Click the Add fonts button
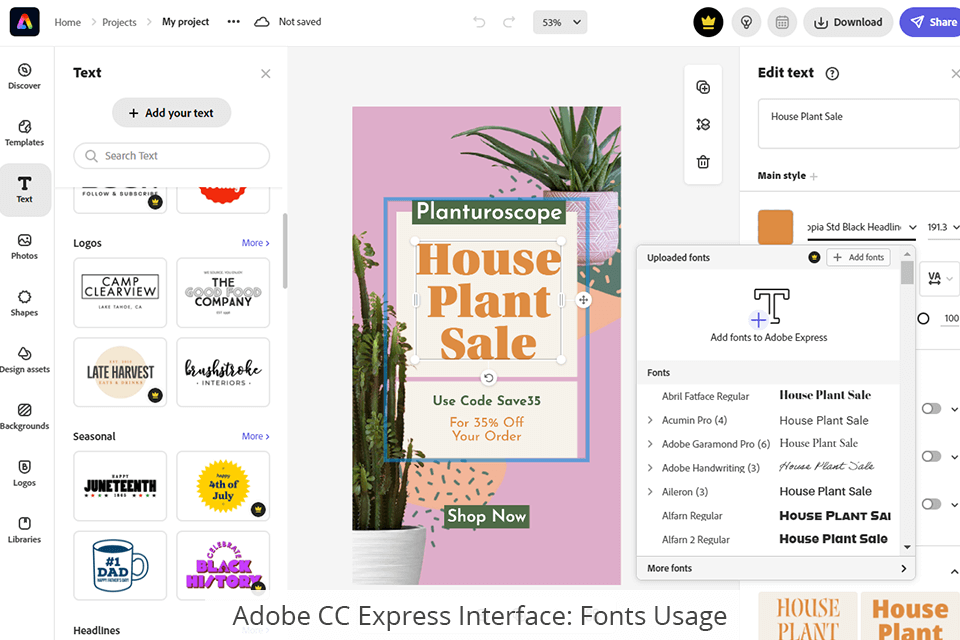The width and height of the screenshot is (960, 640). click(x=858, y=257)
